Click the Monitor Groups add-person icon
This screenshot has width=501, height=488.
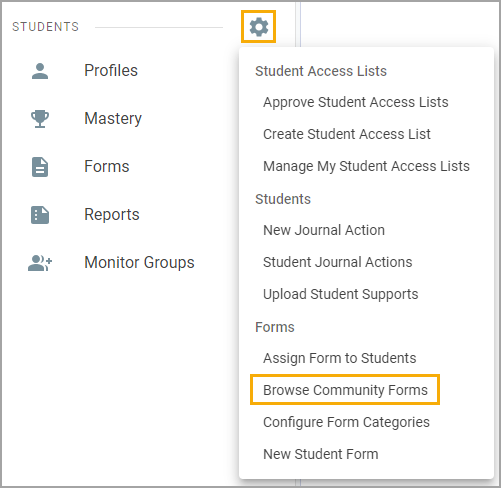(40, 263)
